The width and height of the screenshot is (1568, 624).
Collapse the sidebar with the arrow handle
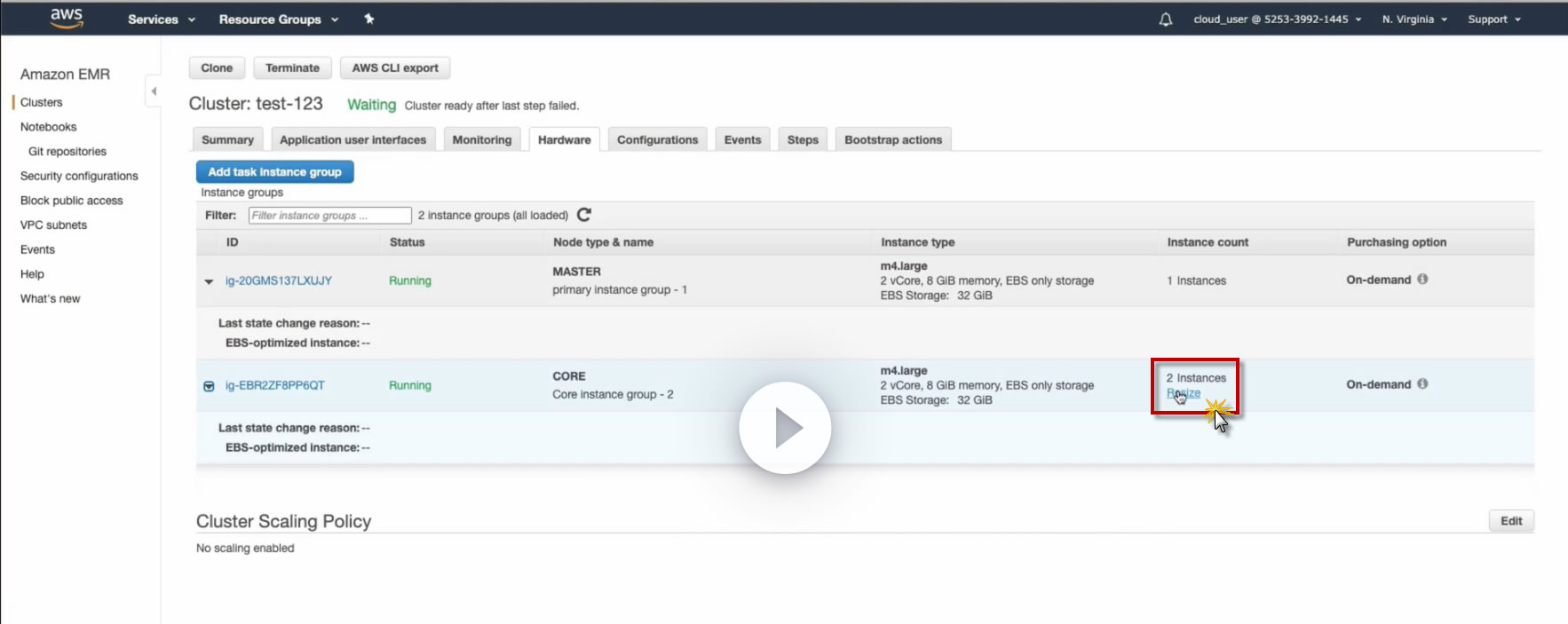pyautogui.click(x=154, y=91)
